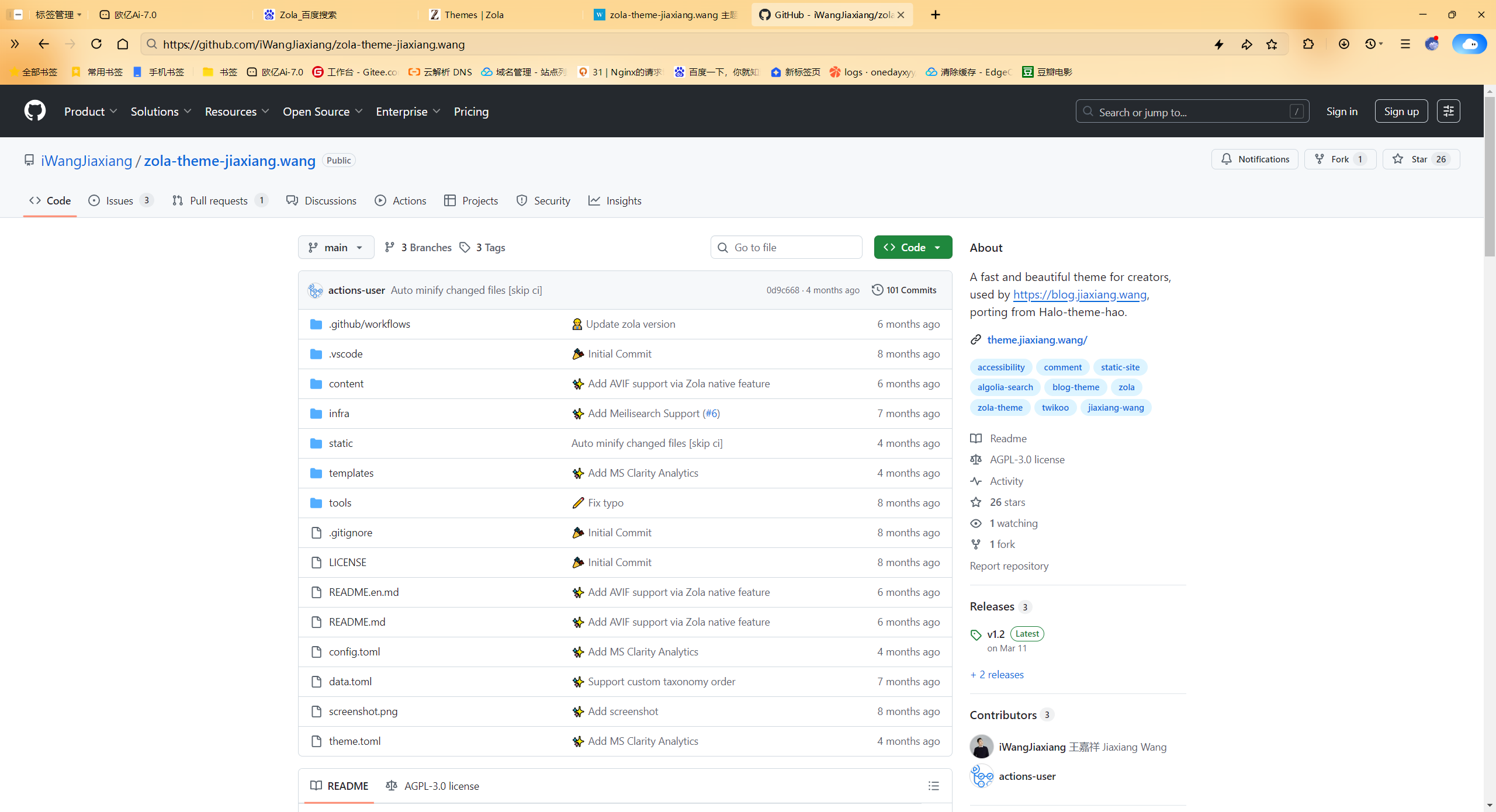Open the theme.toml file

355,741
